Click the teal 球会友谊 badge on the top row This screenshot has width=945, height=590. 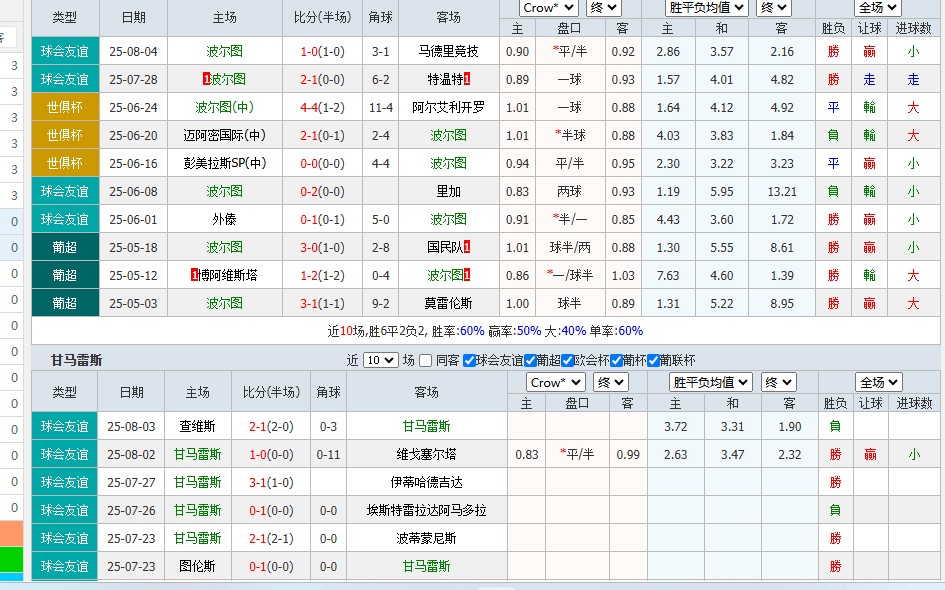pos(65,48)
